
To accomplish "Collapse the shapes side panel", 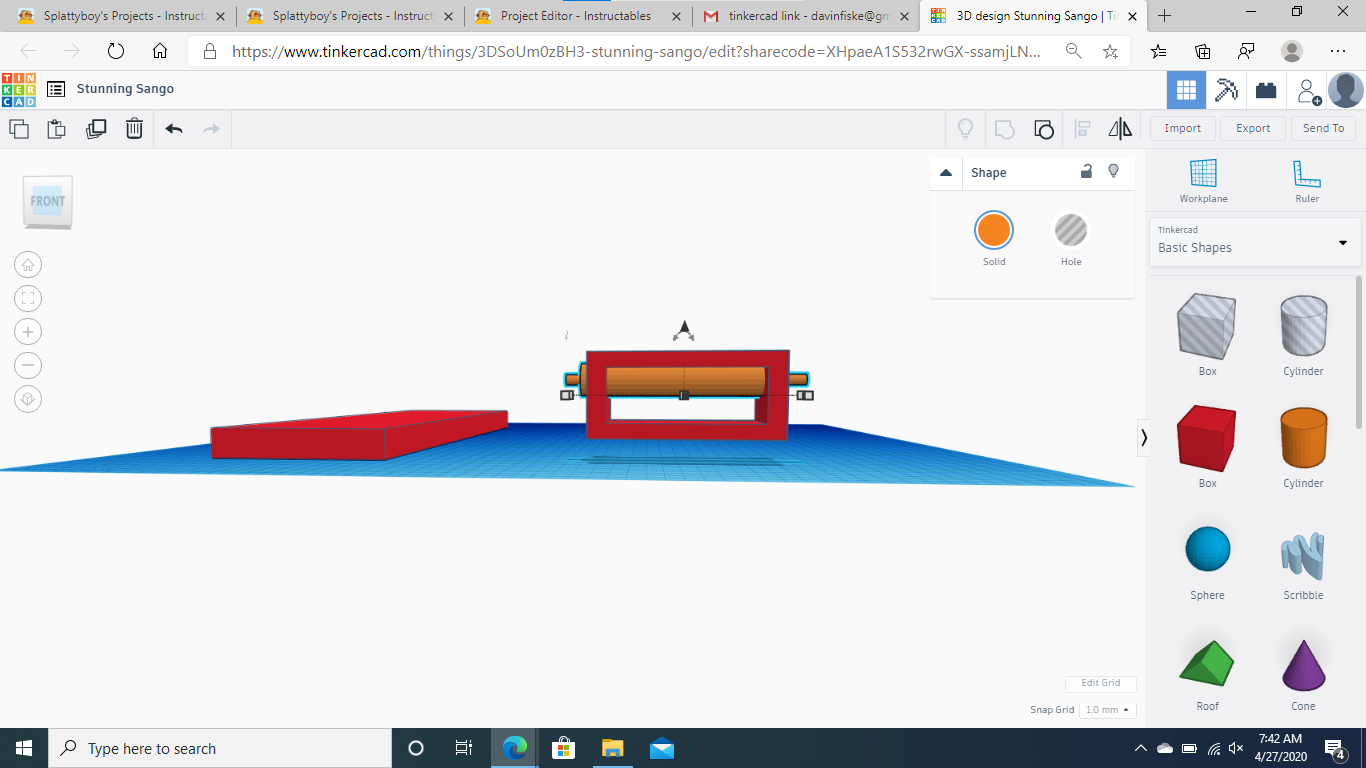I will coord(1144,437).
